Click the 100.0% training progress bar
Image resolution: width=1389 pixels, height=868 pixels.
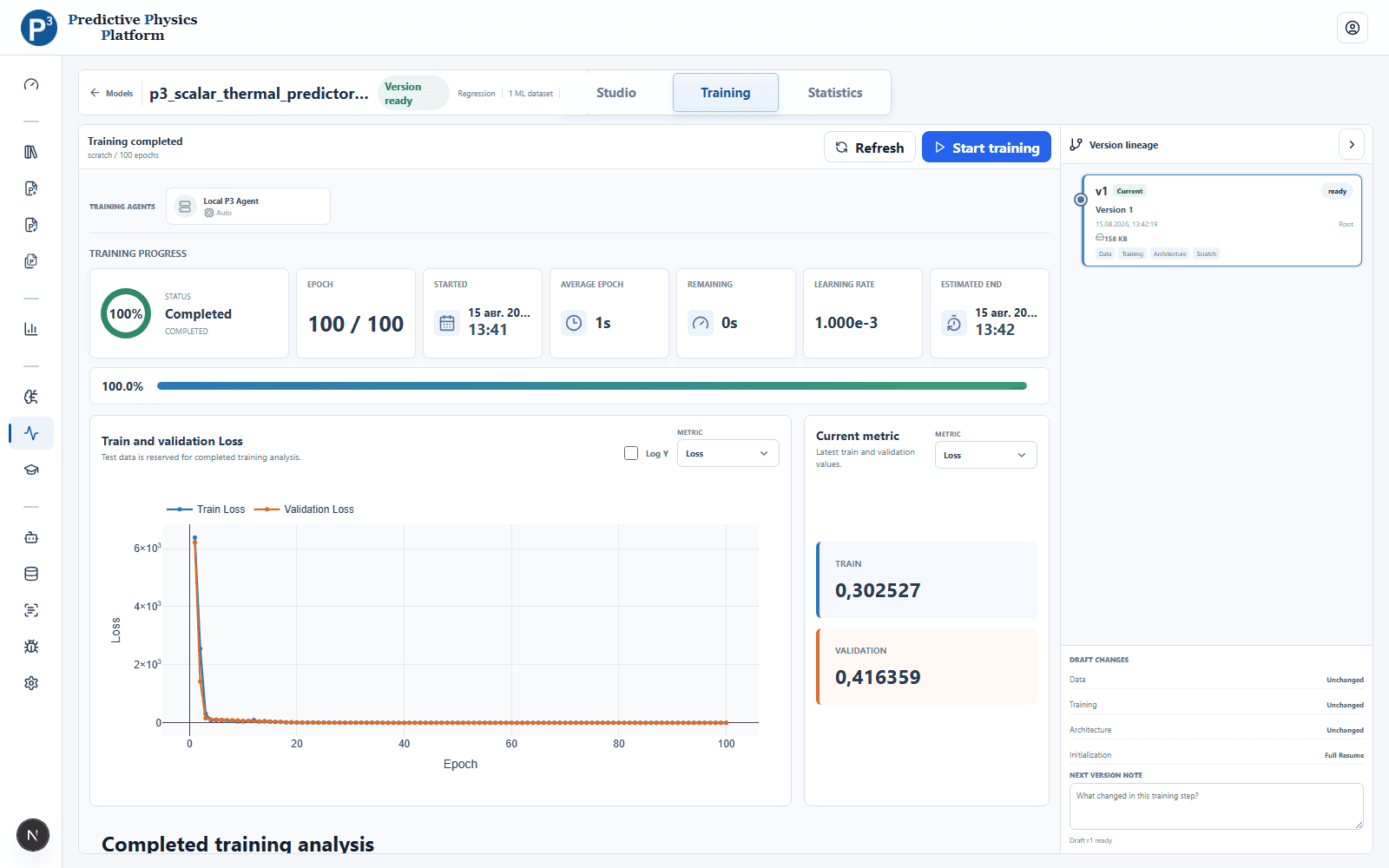tap(592, 386)
